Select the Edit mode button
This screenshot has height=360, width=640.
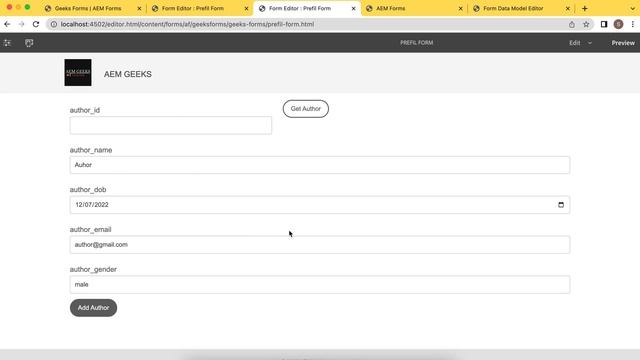[x=575, y=43]
